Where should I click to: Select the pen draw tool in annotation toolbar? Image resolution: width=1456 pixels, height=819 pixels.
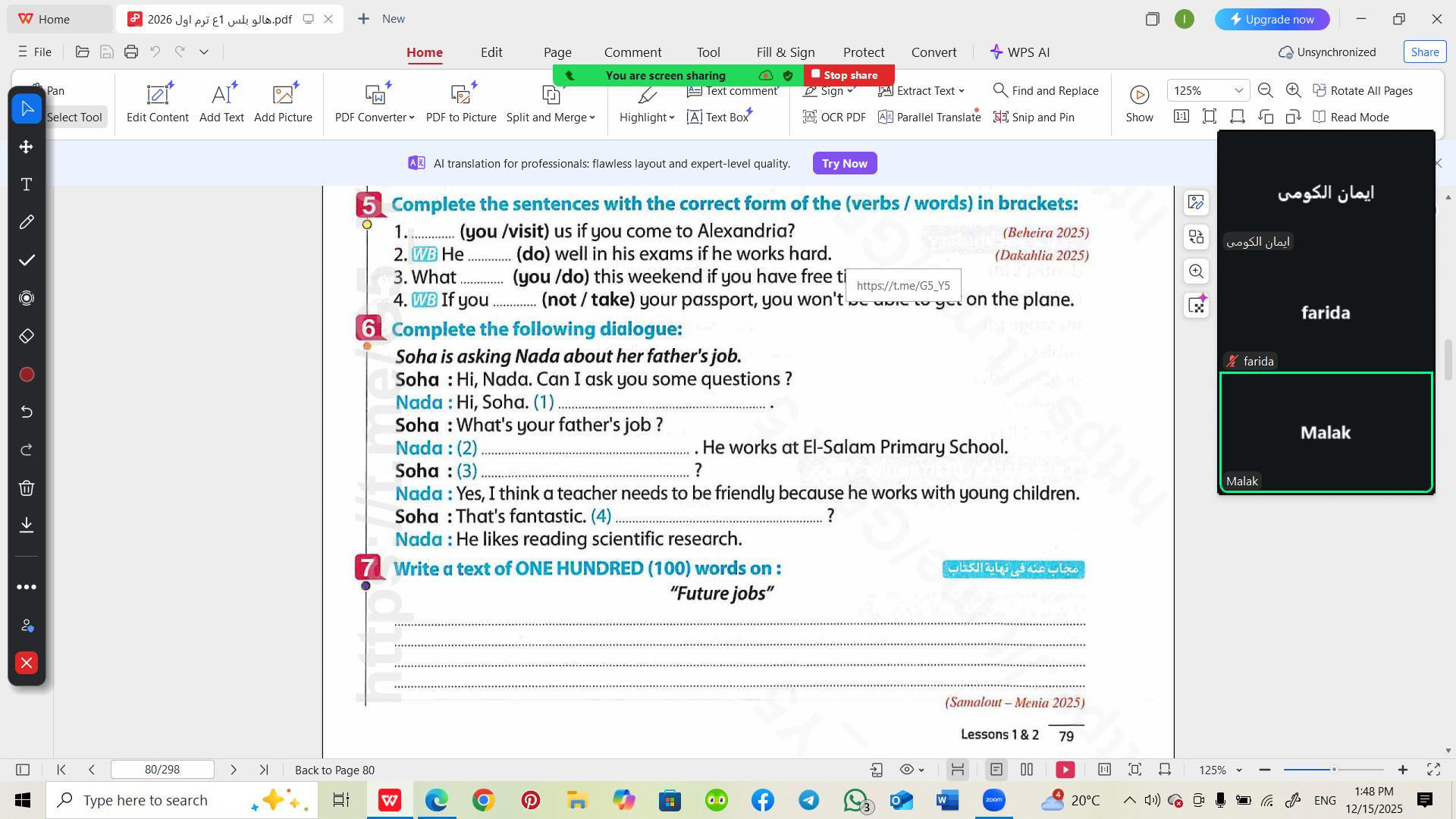pyautogui.click(x=27, y=222)
